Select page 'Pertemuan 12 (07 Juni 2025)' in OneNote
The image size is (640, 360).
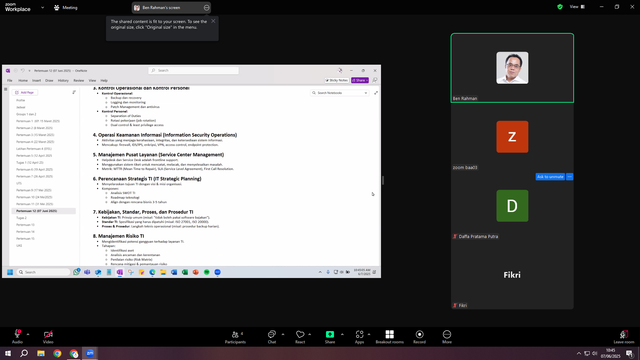[x=44, y=211]
